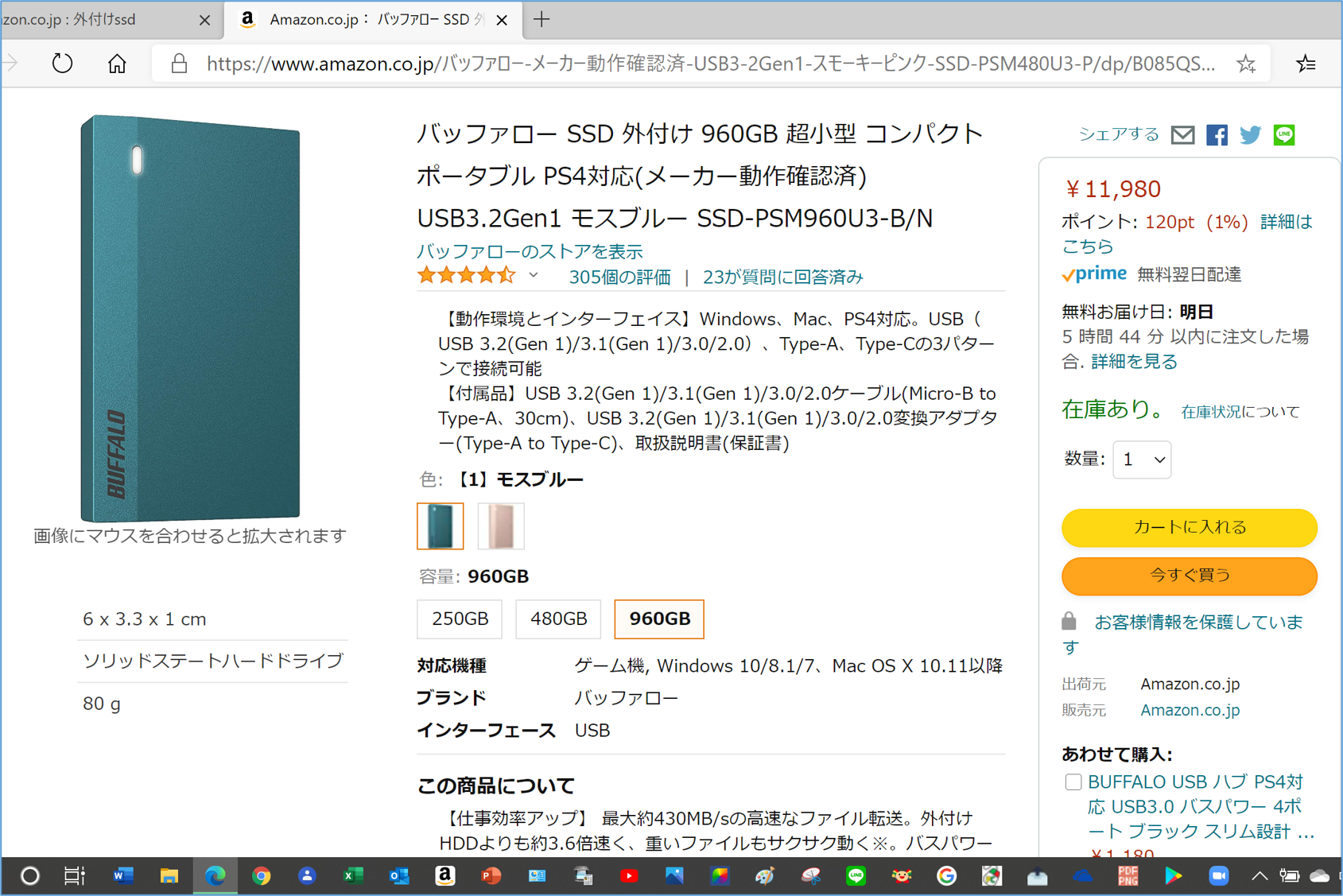Share product on LINE
This screenshot has width=1343, height=896.
pyautogui.click(x=1284, y=135)
